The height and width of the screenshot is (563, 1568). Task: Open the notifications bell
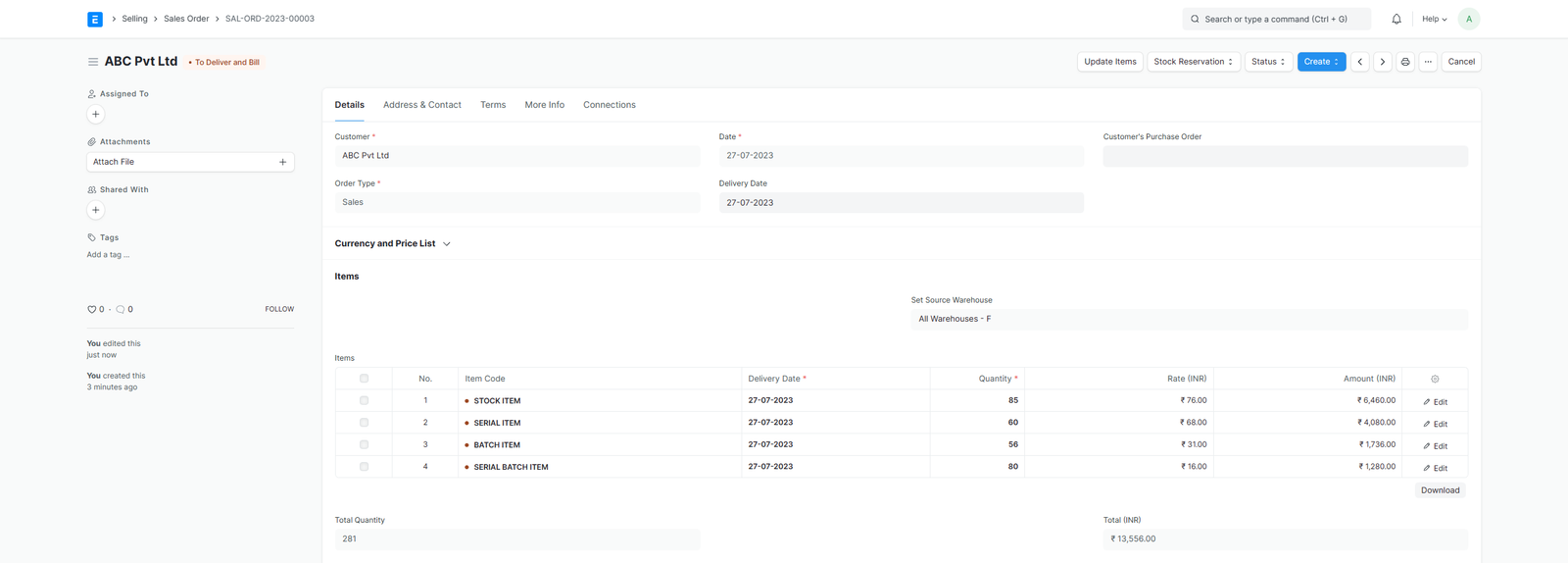coord(1396,19)
